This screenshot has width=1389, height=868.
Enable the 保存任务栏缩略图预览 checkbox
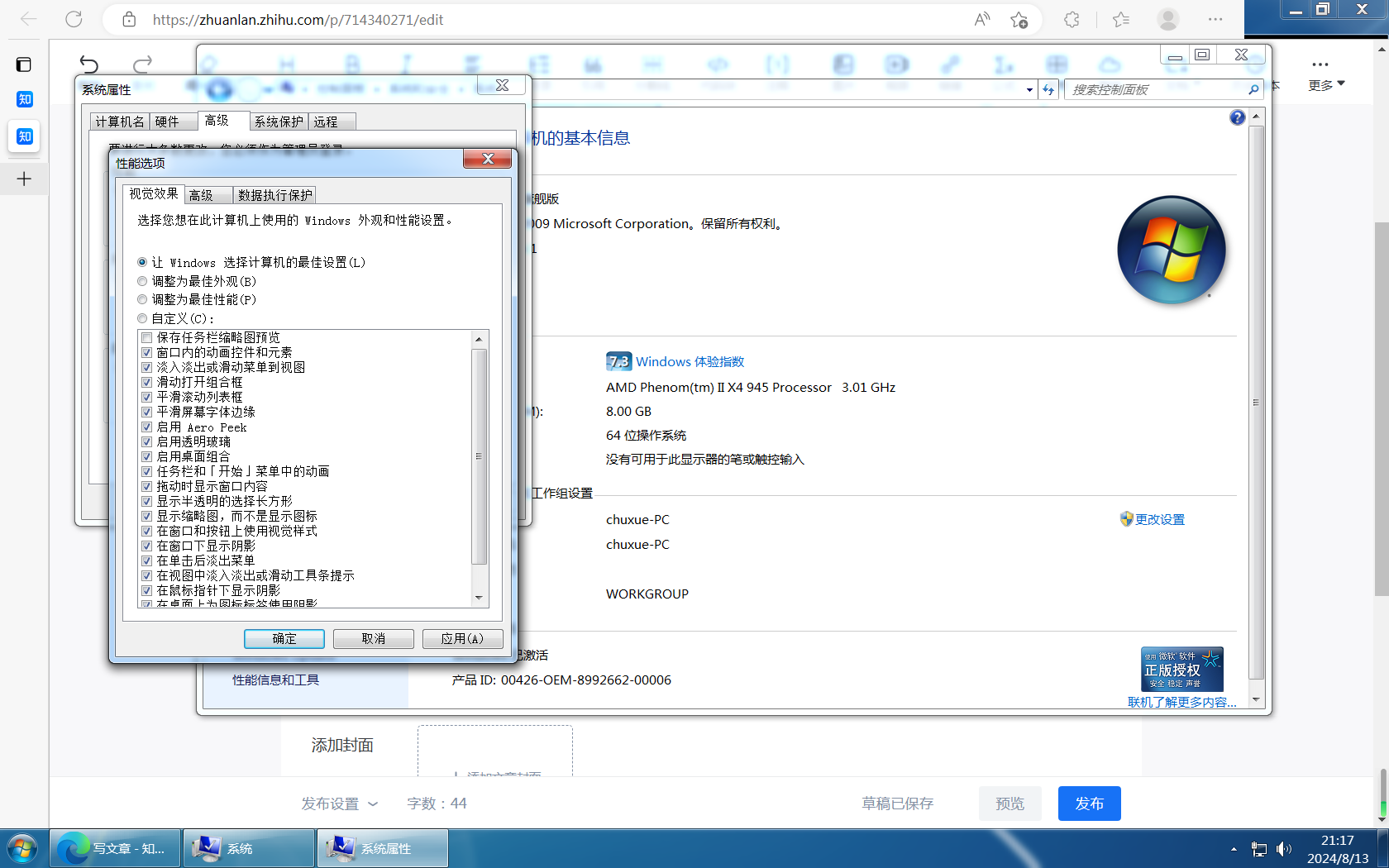pos(146,337)
